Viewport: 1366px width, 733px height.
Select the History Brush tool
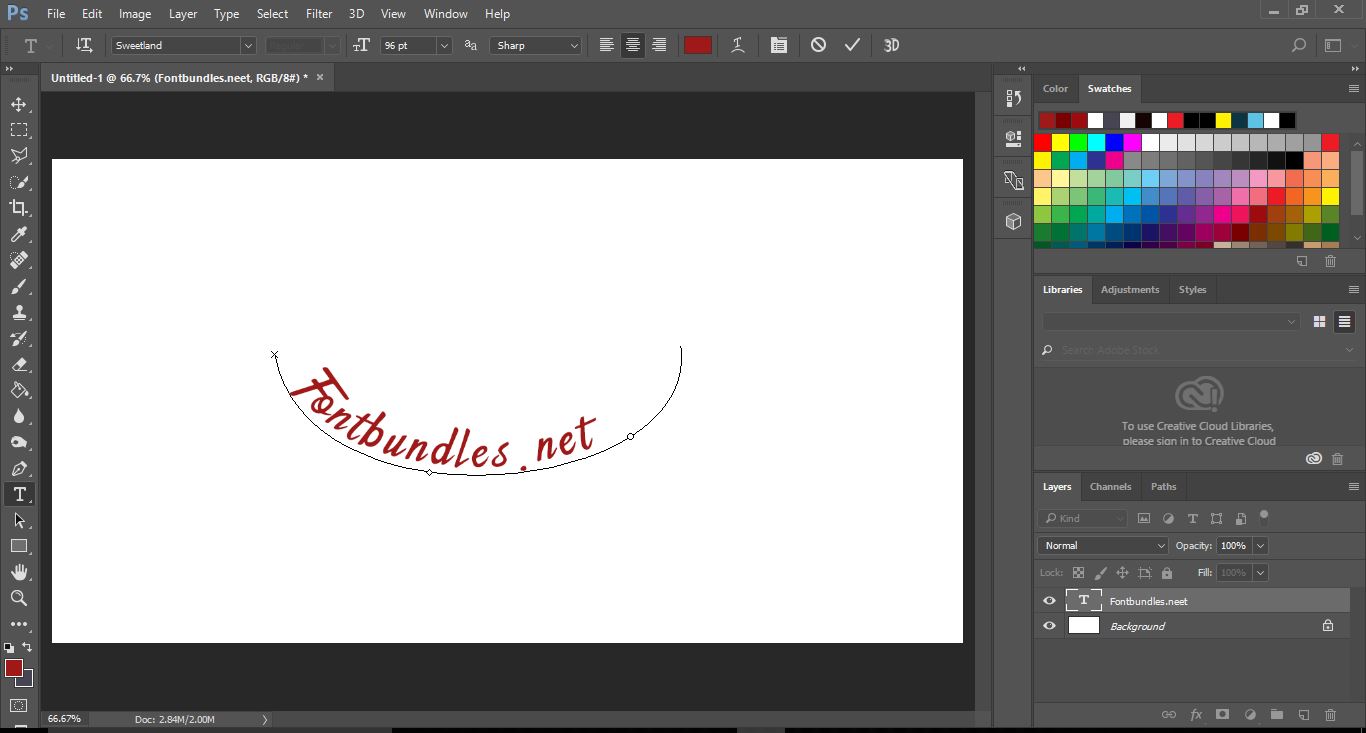(19, 338)
